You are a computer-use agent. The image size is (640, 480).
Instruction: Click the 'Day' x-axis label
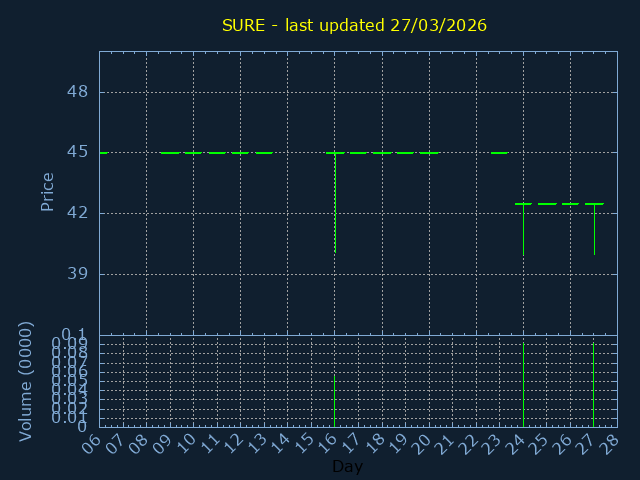(x=347, y=467)
